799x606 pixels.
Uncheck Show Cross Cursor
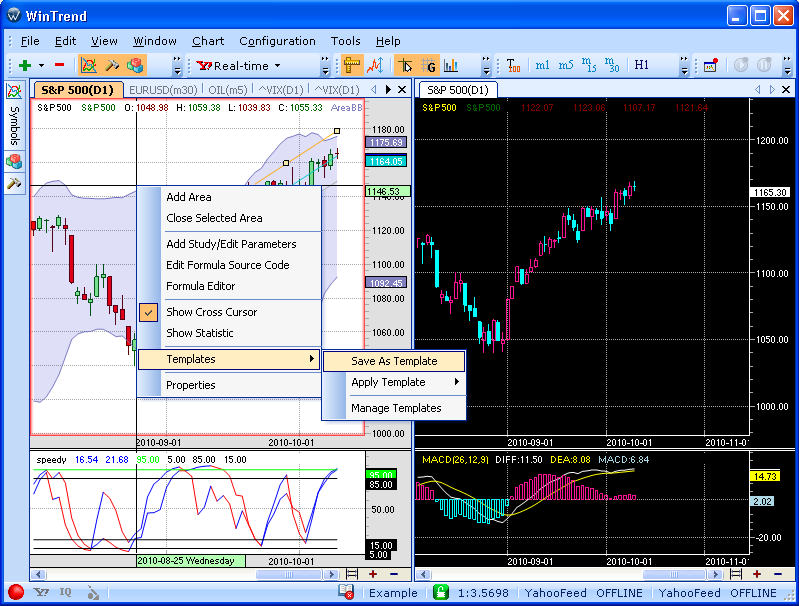pos(229,312)
